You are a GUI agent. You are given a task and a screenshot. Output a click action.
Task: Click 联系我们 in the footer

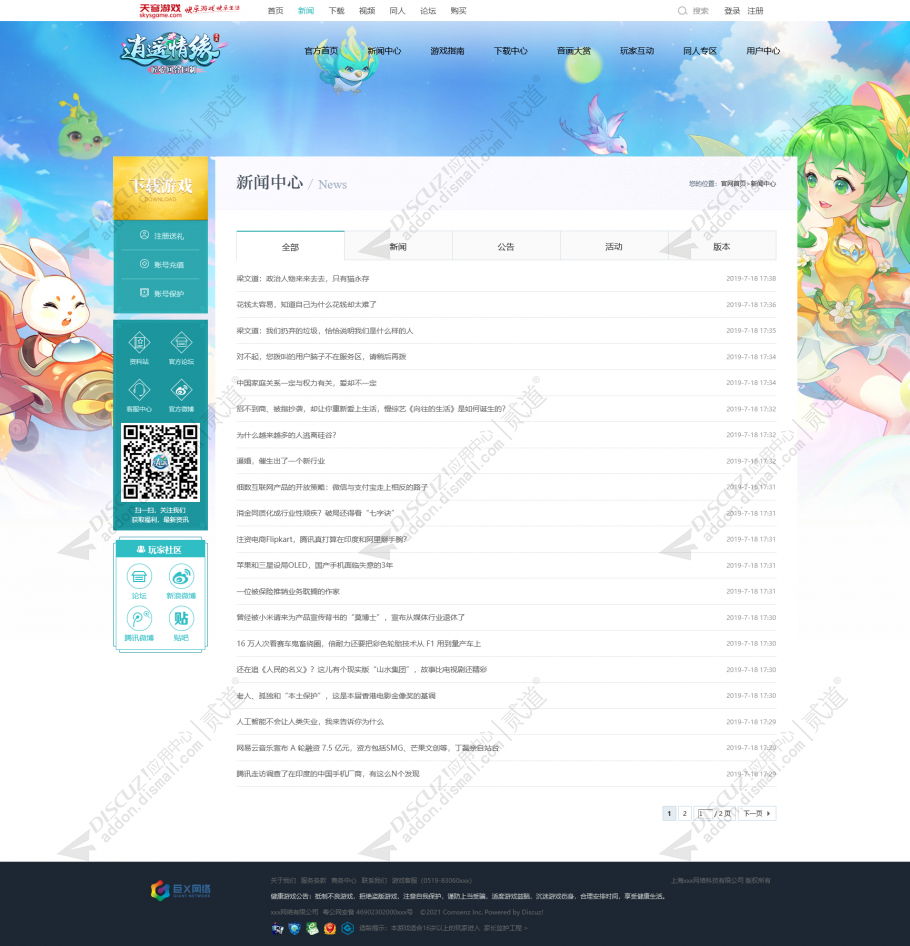click(374, 880)
